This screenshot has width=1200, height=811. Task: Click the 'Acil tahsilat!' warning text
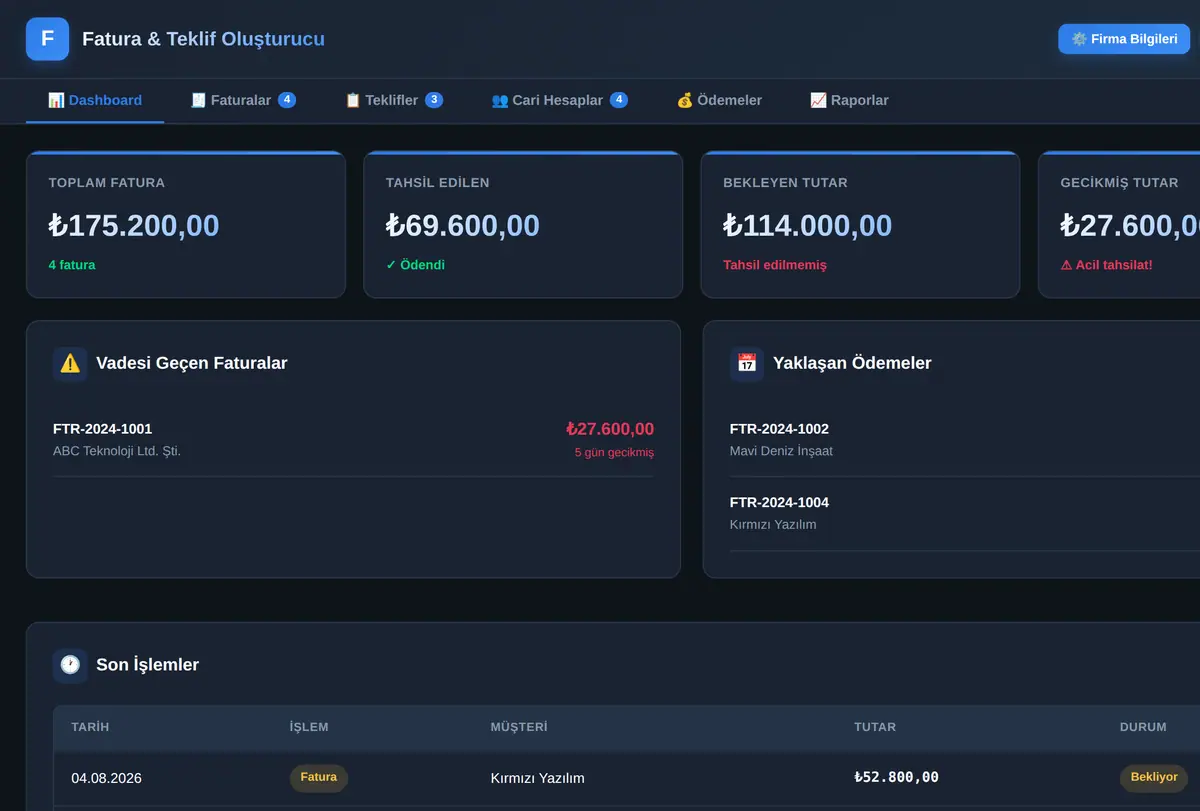[x=1107, y=265]
